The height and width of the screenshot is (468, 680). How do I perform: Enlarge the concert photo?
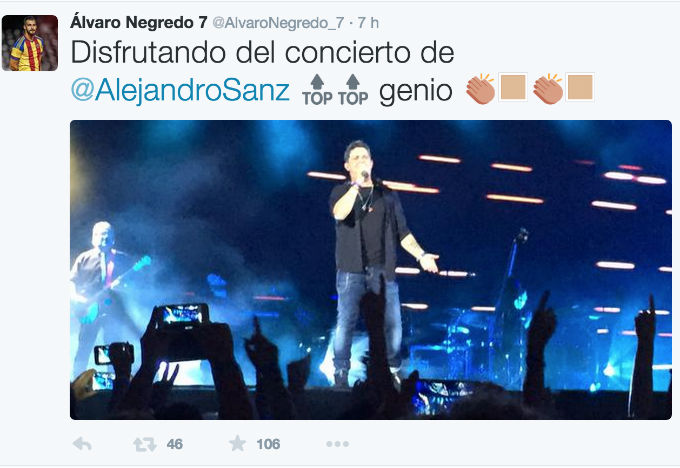click(x=371, y=269)
